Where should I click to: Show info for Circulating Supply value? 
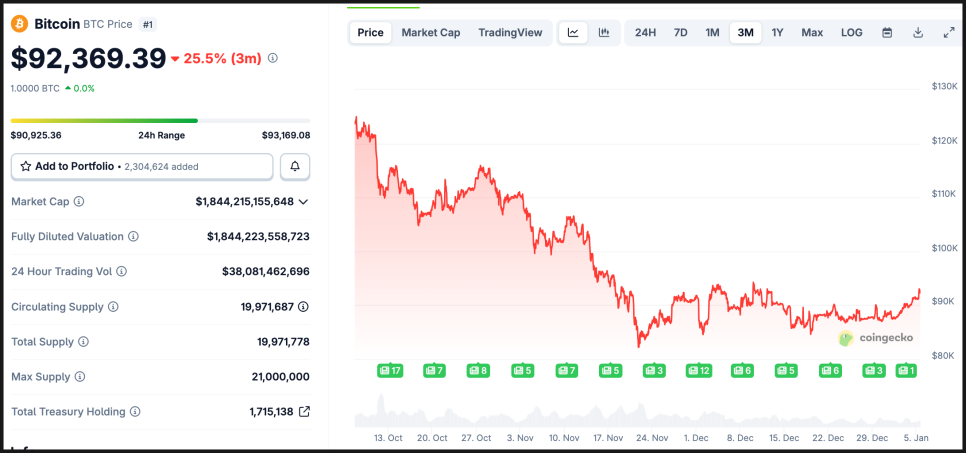click(x=303, y=307)
